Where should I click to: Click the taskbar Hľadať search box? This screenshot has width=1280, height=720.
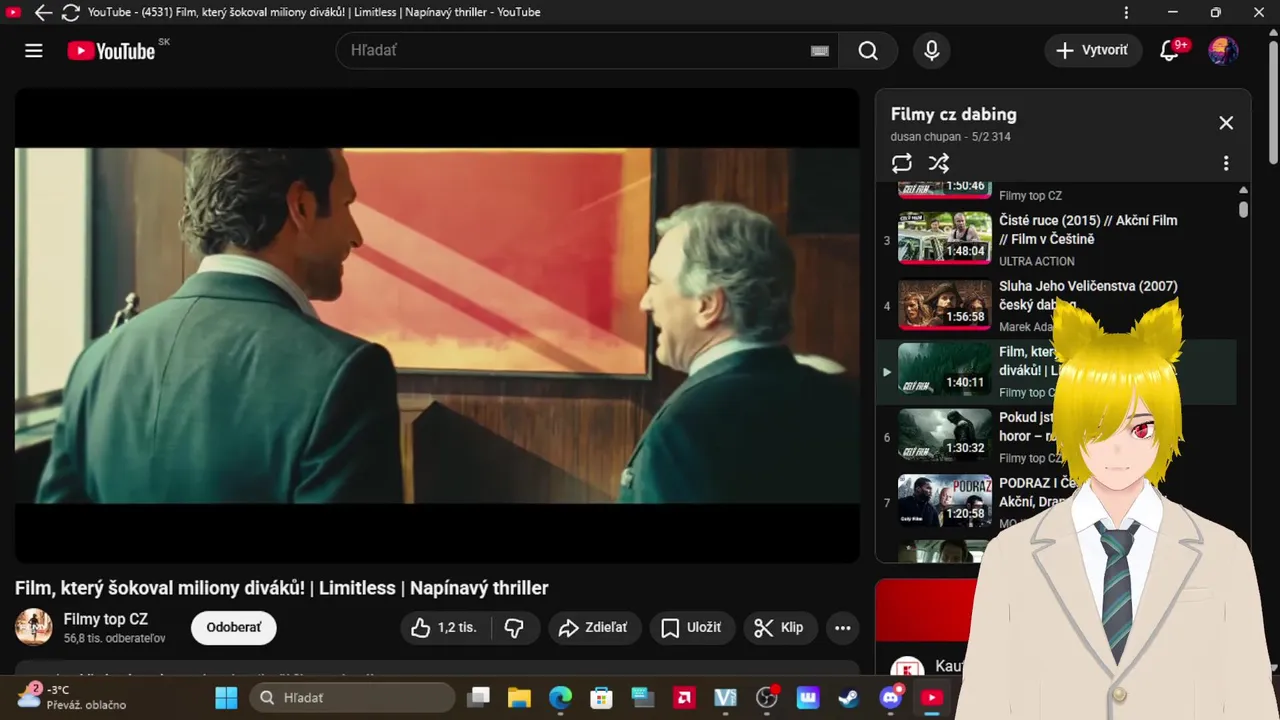coord(352,697)
